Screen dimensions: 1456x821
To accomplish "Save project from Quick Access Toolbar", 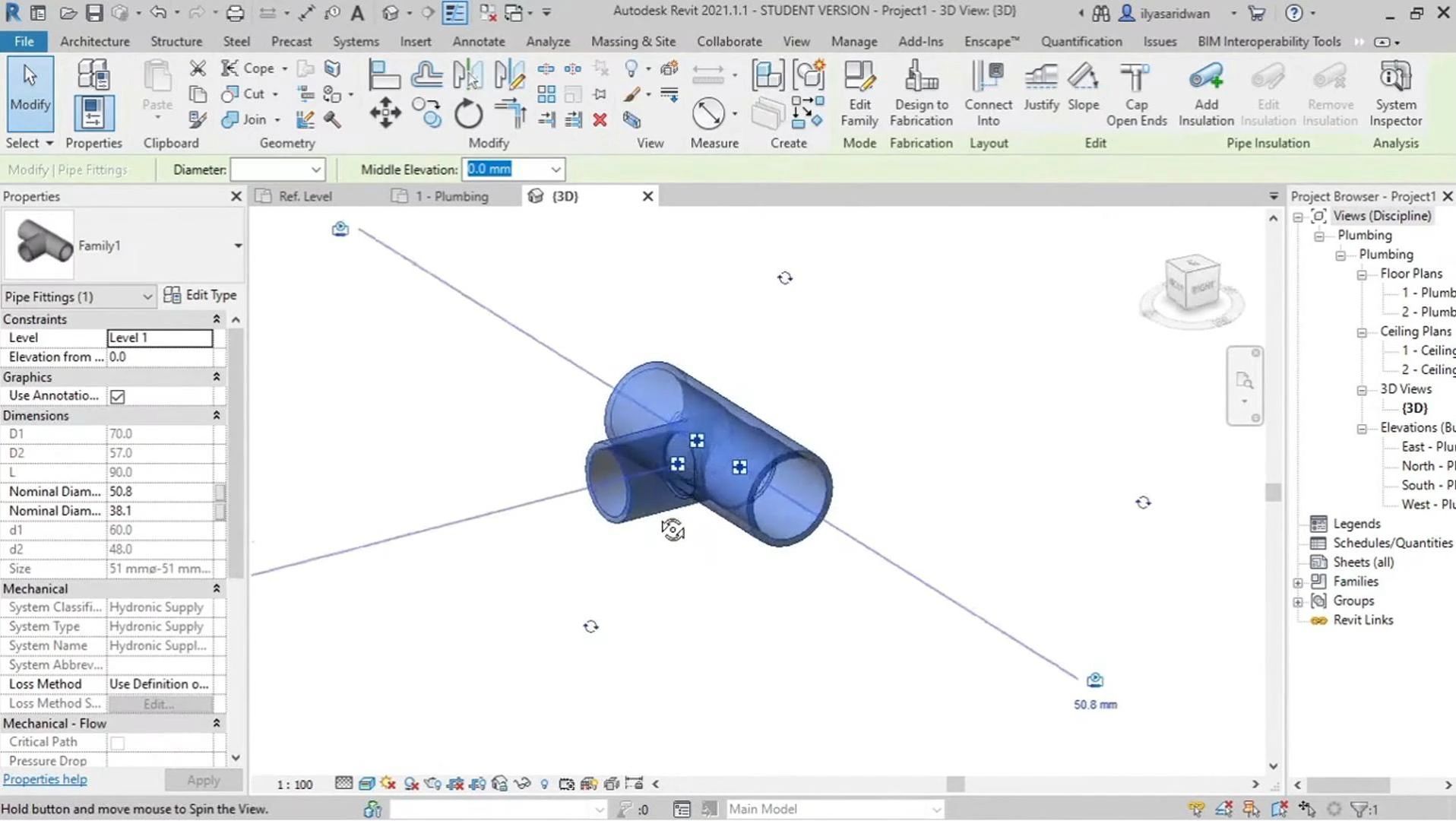I will (x=93, y=13).
